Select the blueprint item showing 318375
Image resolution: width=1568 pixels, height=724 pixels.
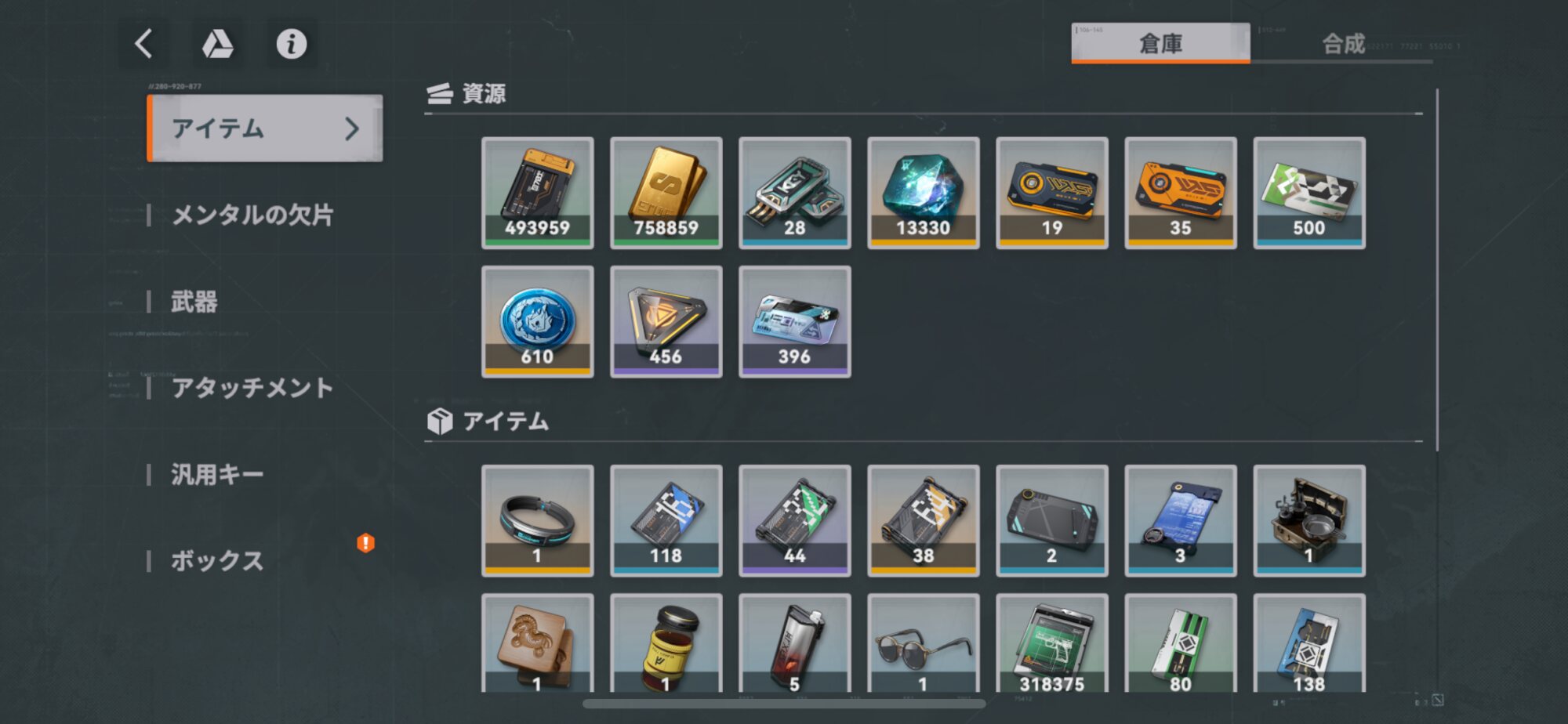(1051, 643)
